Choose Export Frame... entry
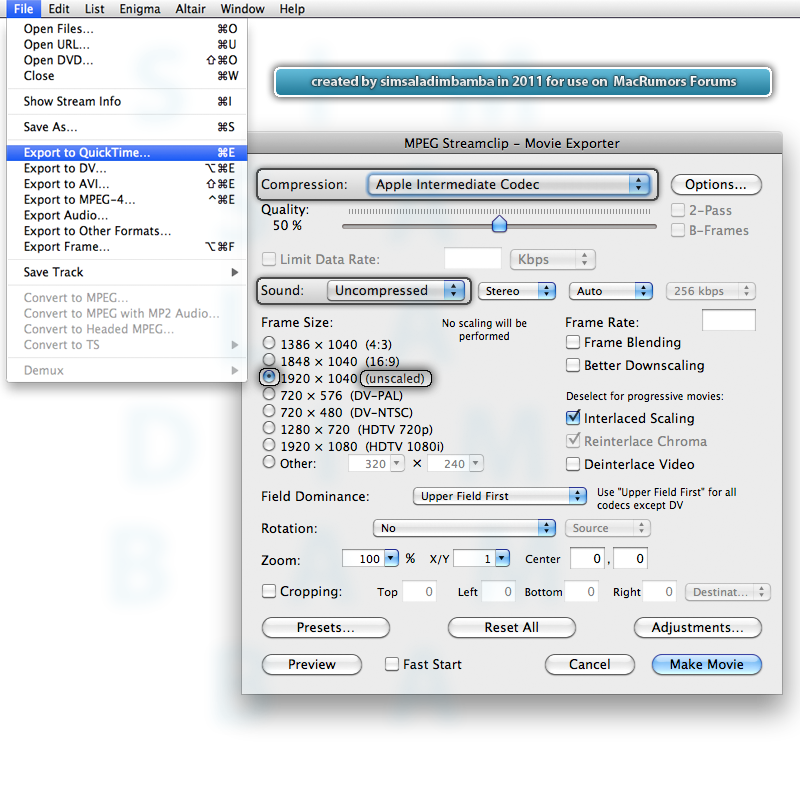This screenshot has height=800, width=800. (127, 246)
